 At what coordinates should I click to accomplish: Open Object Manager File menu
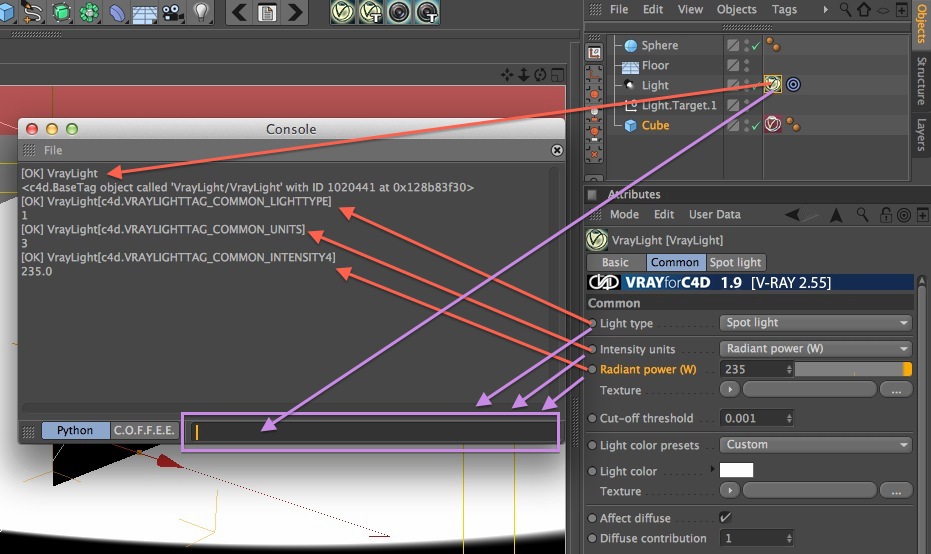619,10
